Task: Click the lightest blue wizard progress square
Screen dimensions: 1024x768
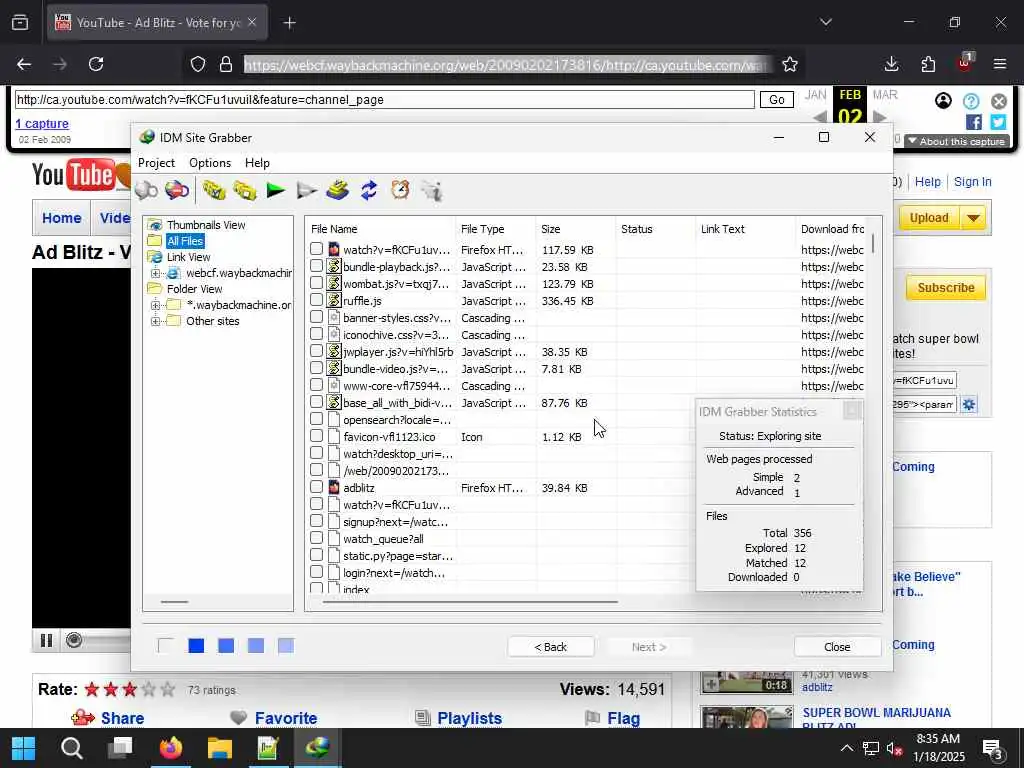Action: click(285, 646)
